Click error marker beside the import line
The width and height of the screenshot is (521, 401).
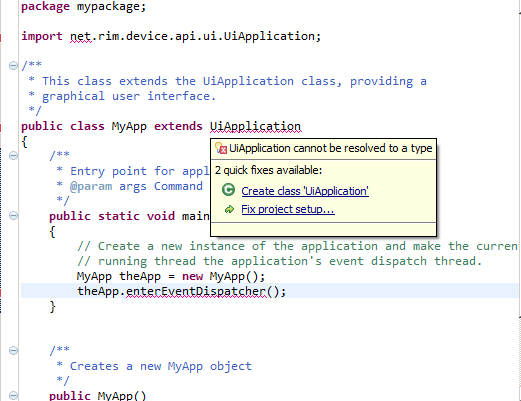(1, 37)
